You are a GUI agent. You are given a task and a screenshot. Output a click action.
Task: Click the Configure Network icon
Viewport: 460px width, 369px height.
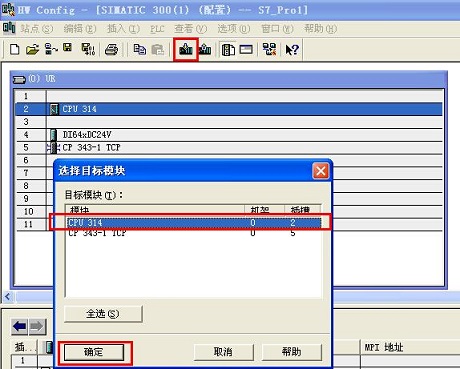[x=269, y=49]
